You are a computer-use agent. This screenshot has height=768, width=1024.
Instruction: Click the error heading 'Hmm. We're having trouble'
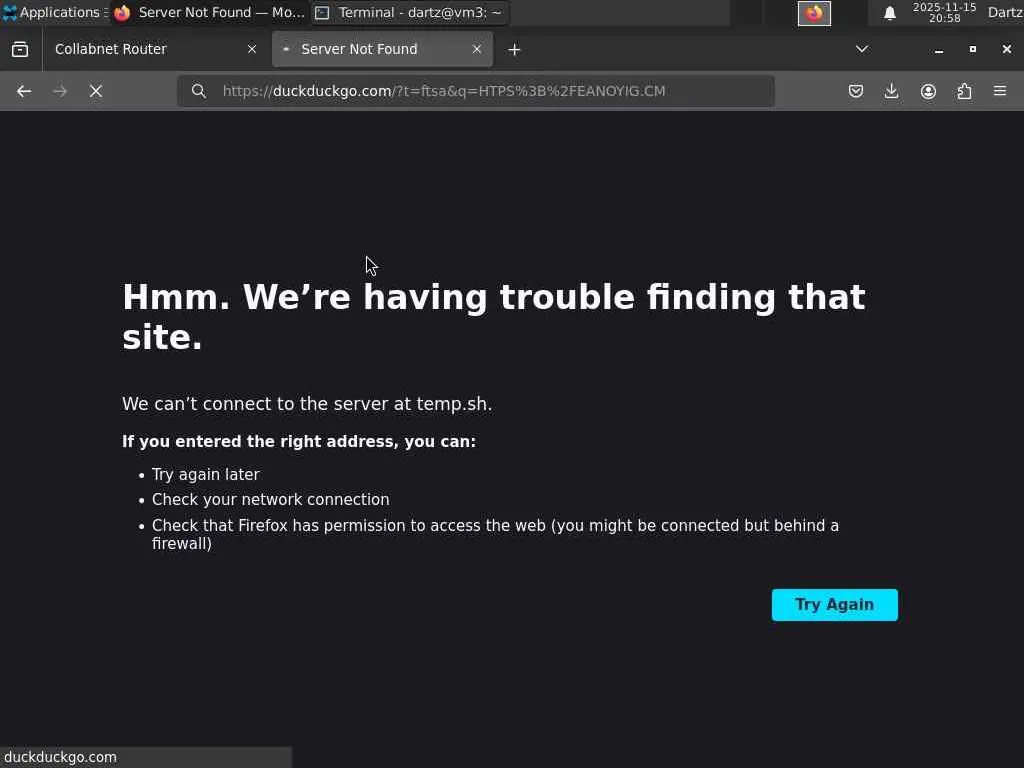click(494, 317)
